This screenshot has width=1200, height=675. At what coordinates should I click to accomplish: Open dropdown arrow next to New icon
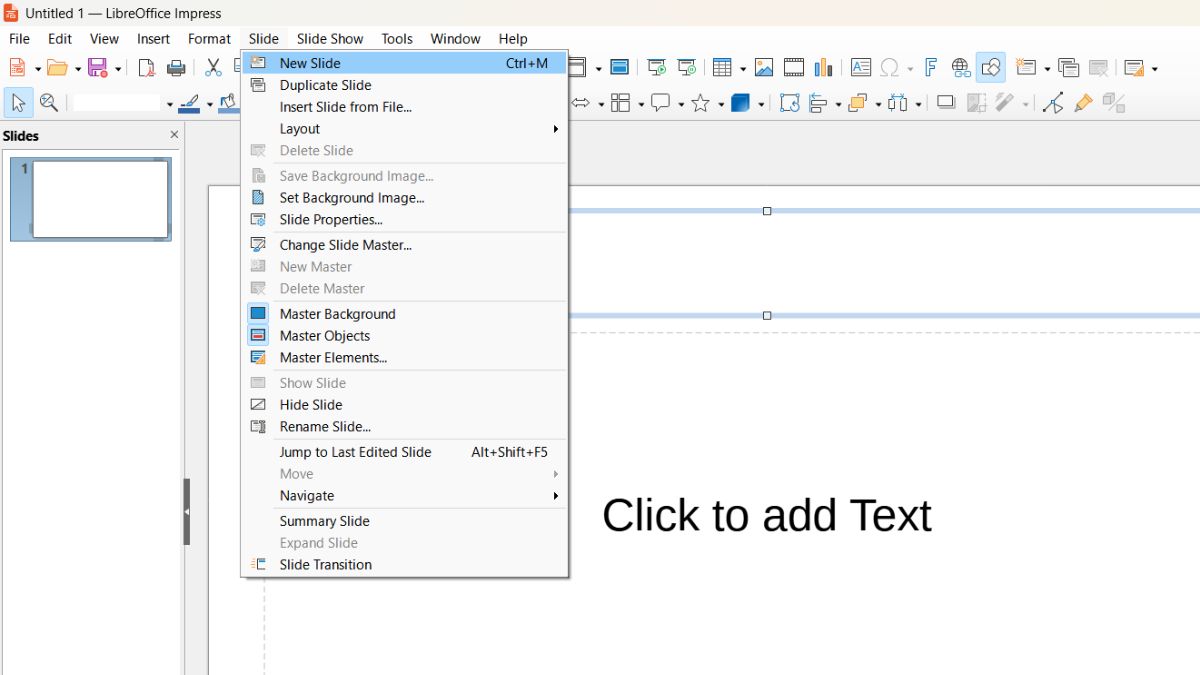pyautogui.click(x=37, y=69)
